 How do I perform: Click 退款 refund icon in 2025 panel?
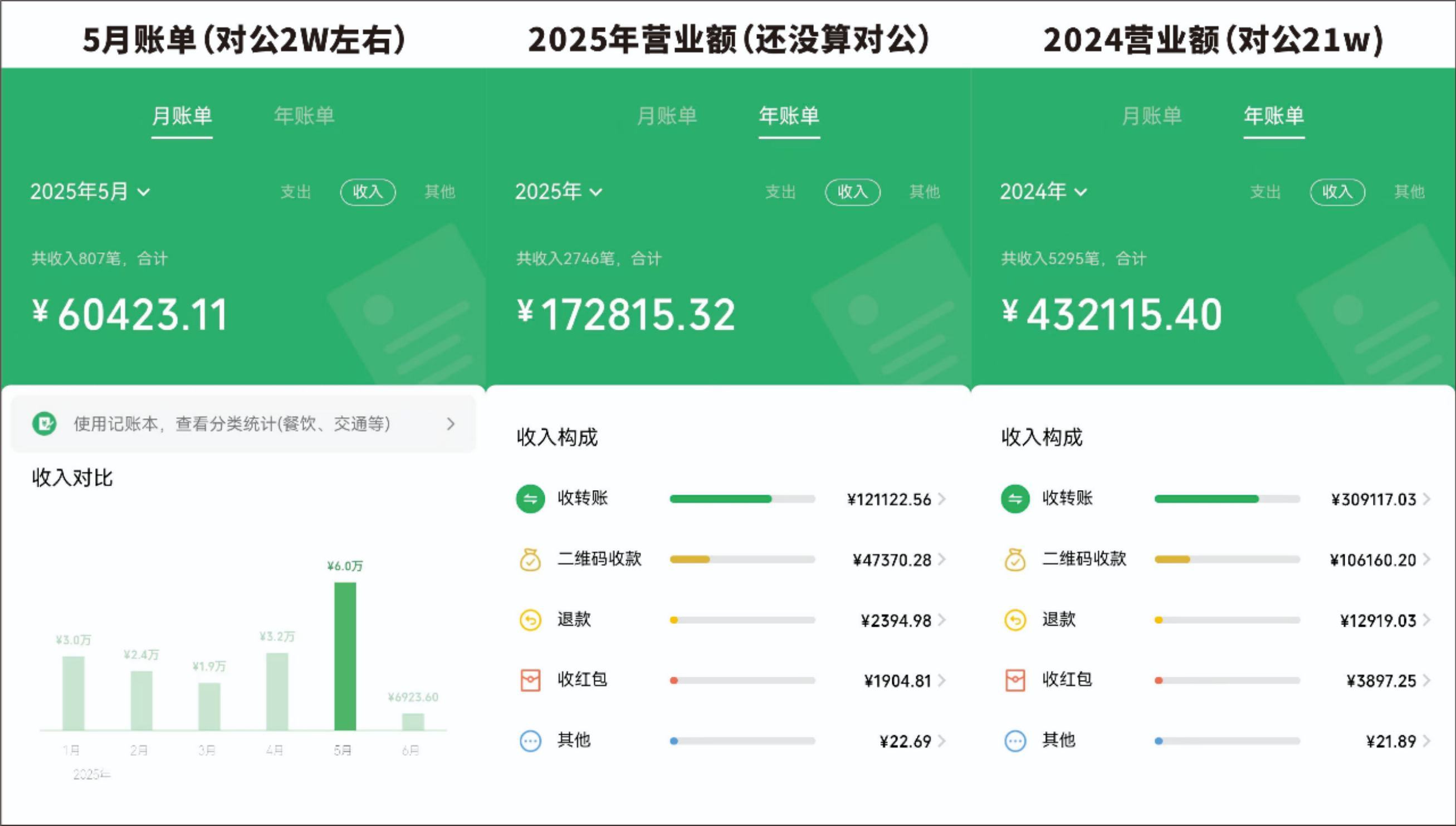click(x=530, y=620)
